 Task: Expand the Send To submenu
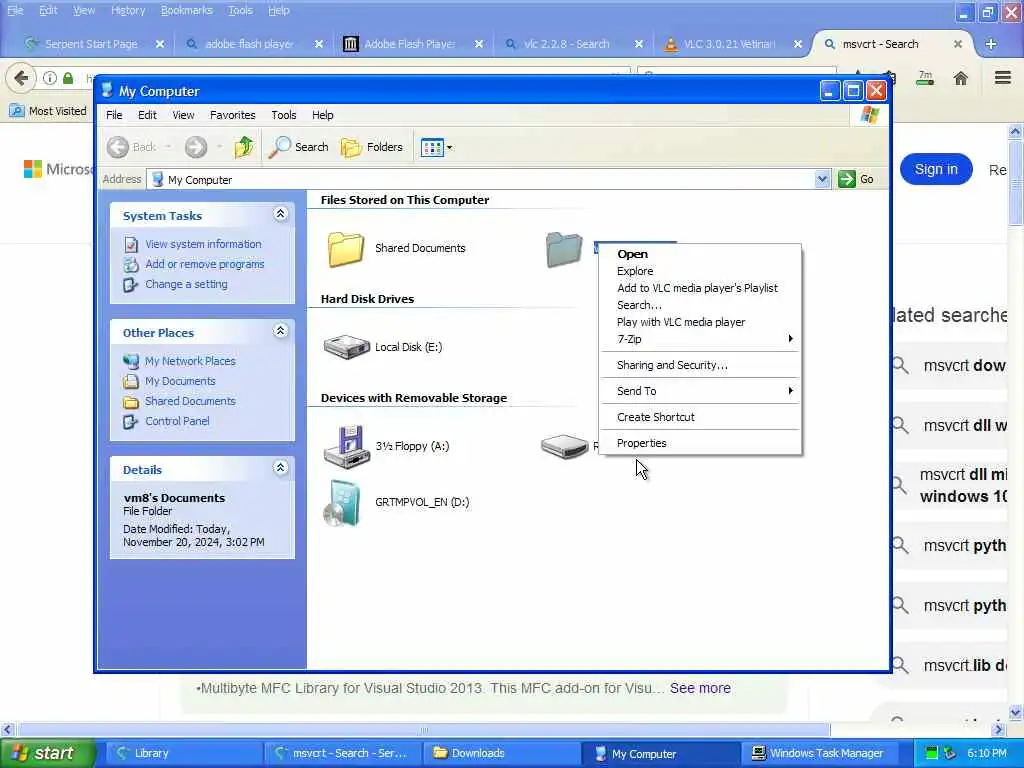coord(700,391)
